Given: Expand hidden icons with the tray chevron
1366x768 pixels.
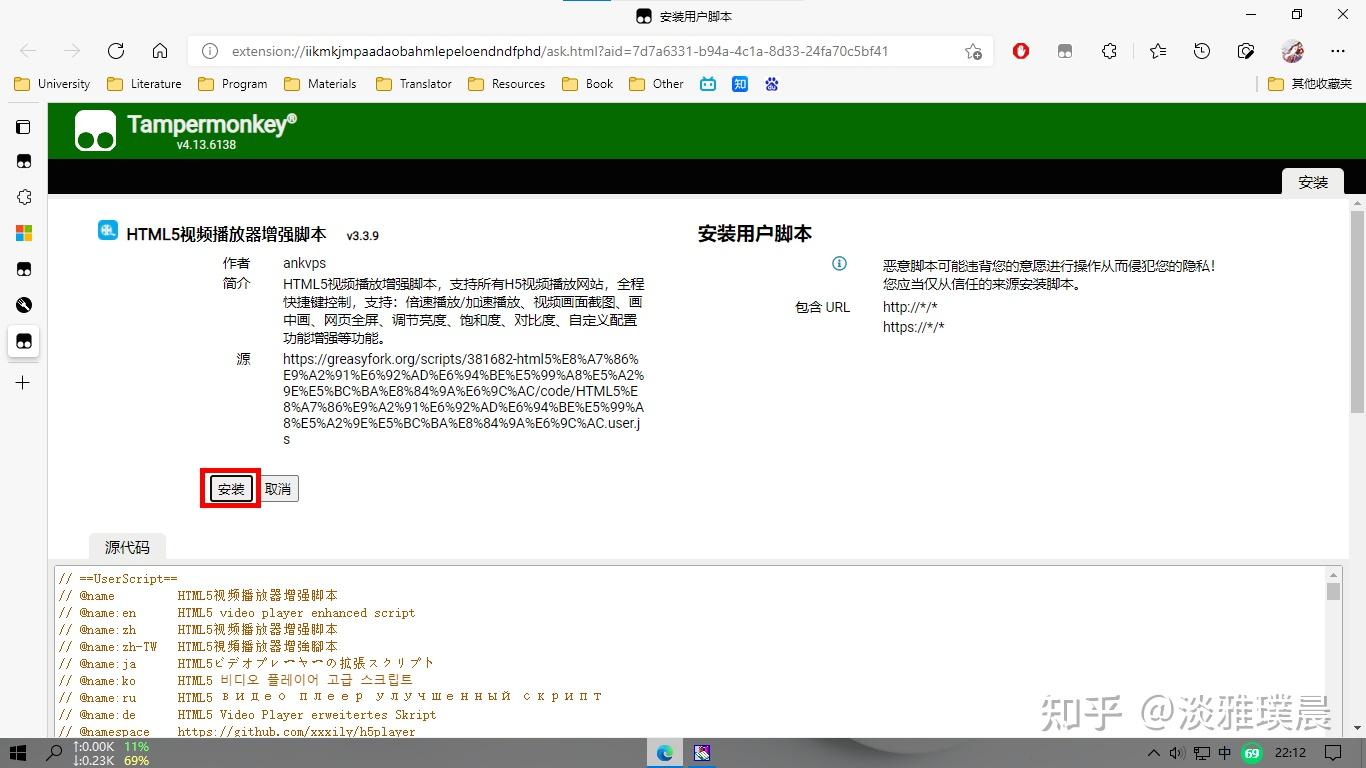Looking at the screenshot, I should click(x=1153, y=753).
